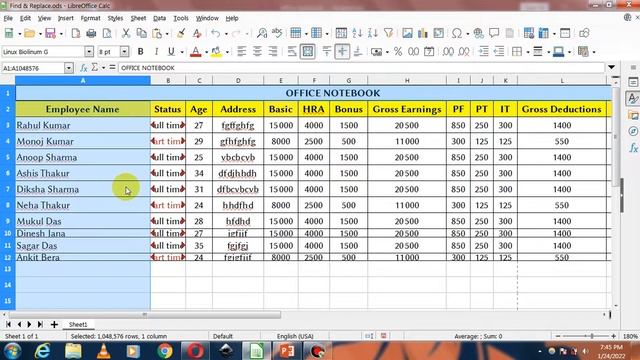Click the Function Wizard fx icon
The height and width of the screenshot is (360, 640).
[84, 68]
